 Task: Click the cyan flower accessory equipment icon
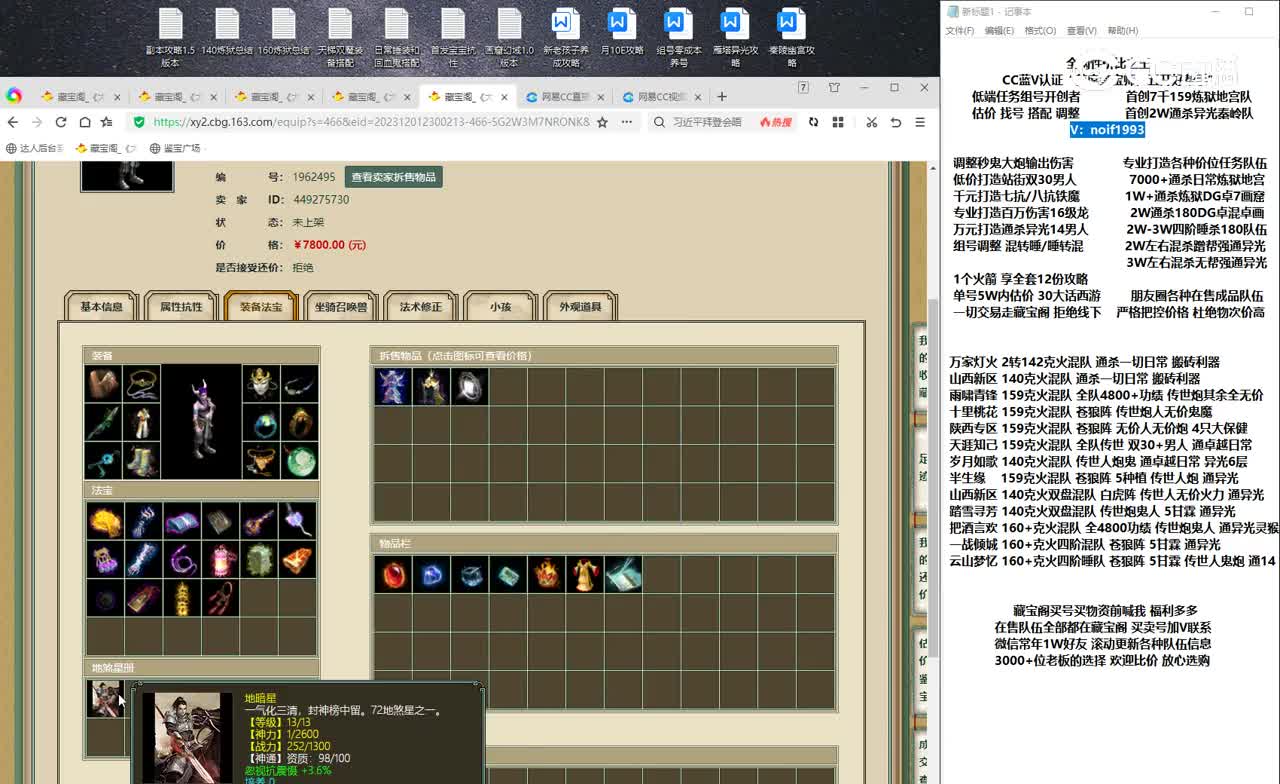tap(103, 461)
